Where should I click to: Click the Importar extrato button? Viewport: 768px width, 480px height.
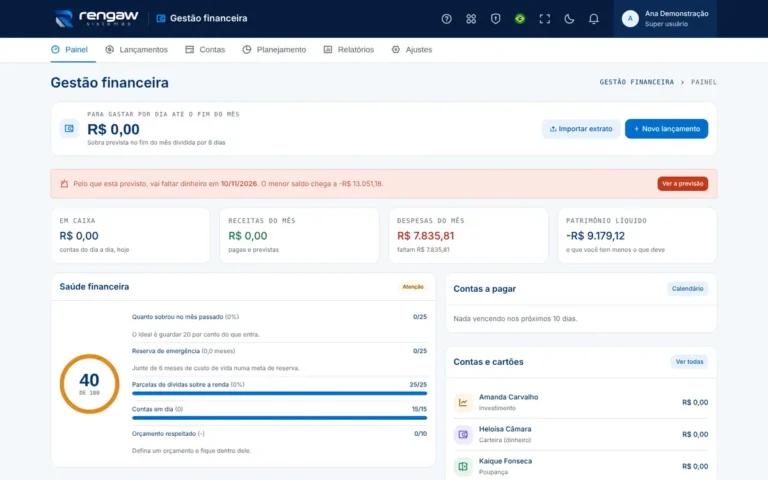coord(581,129)
